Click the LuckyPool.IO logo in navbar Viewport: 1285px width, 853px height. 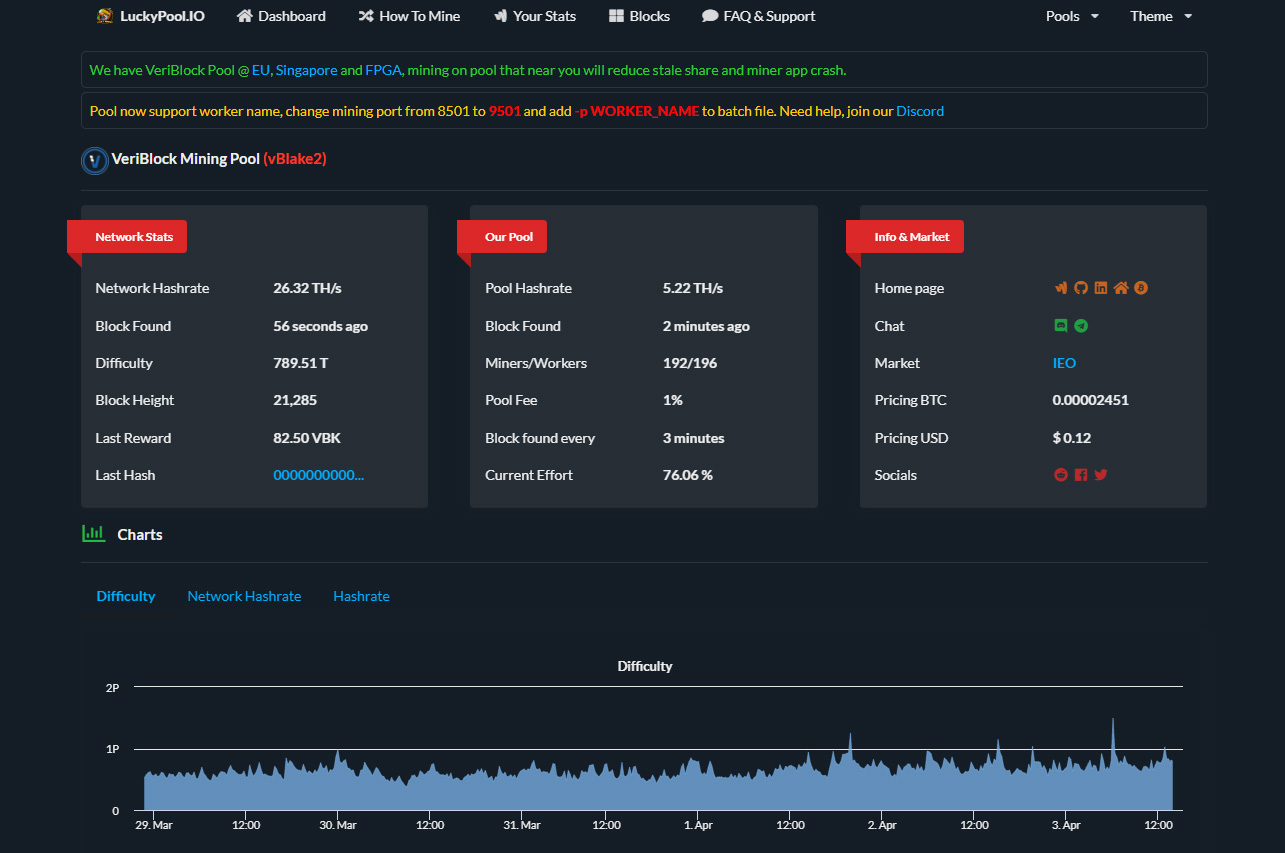click(x=151, y=16)
